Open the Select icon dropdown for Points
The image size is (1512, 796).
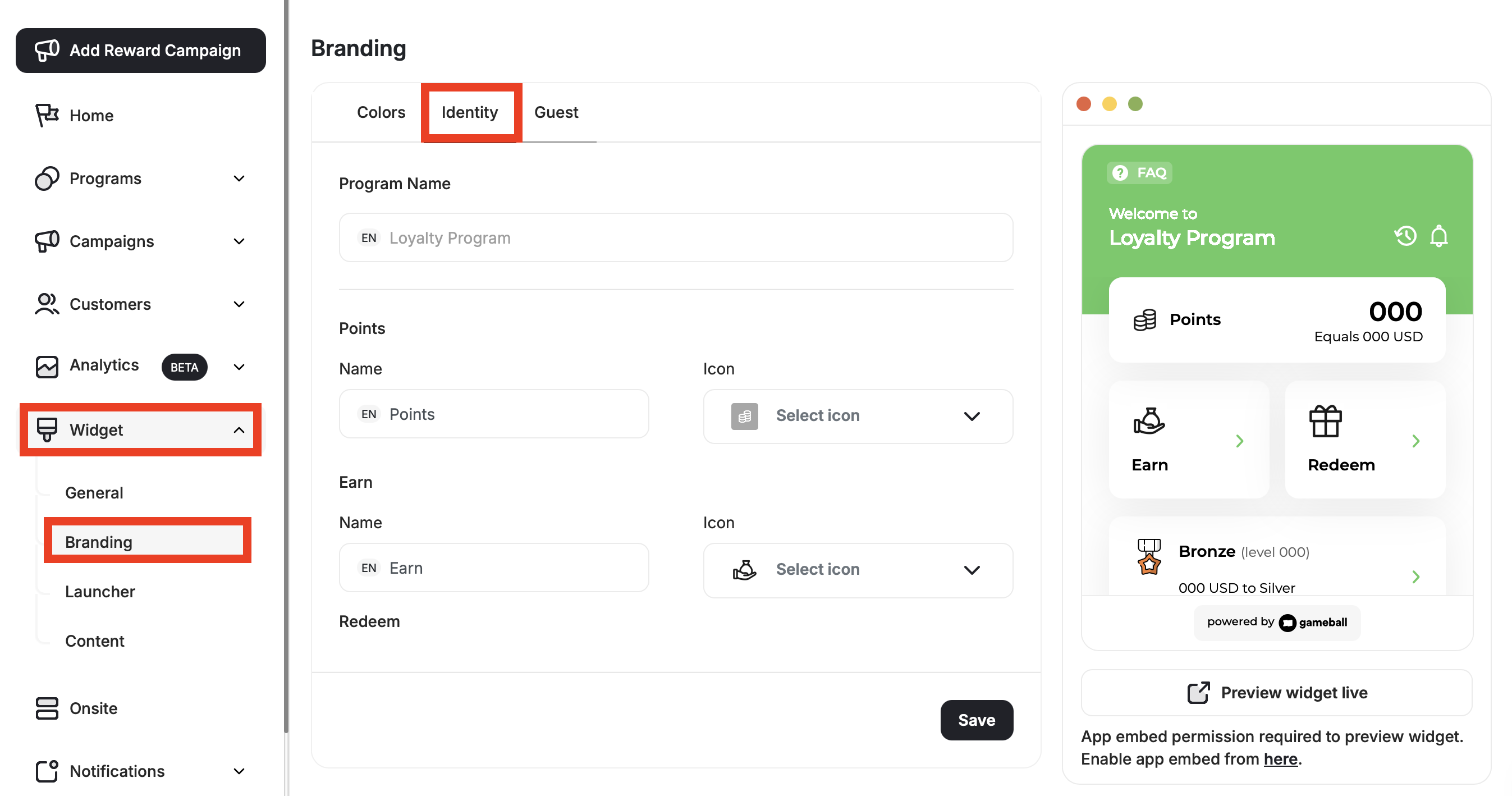858,416
